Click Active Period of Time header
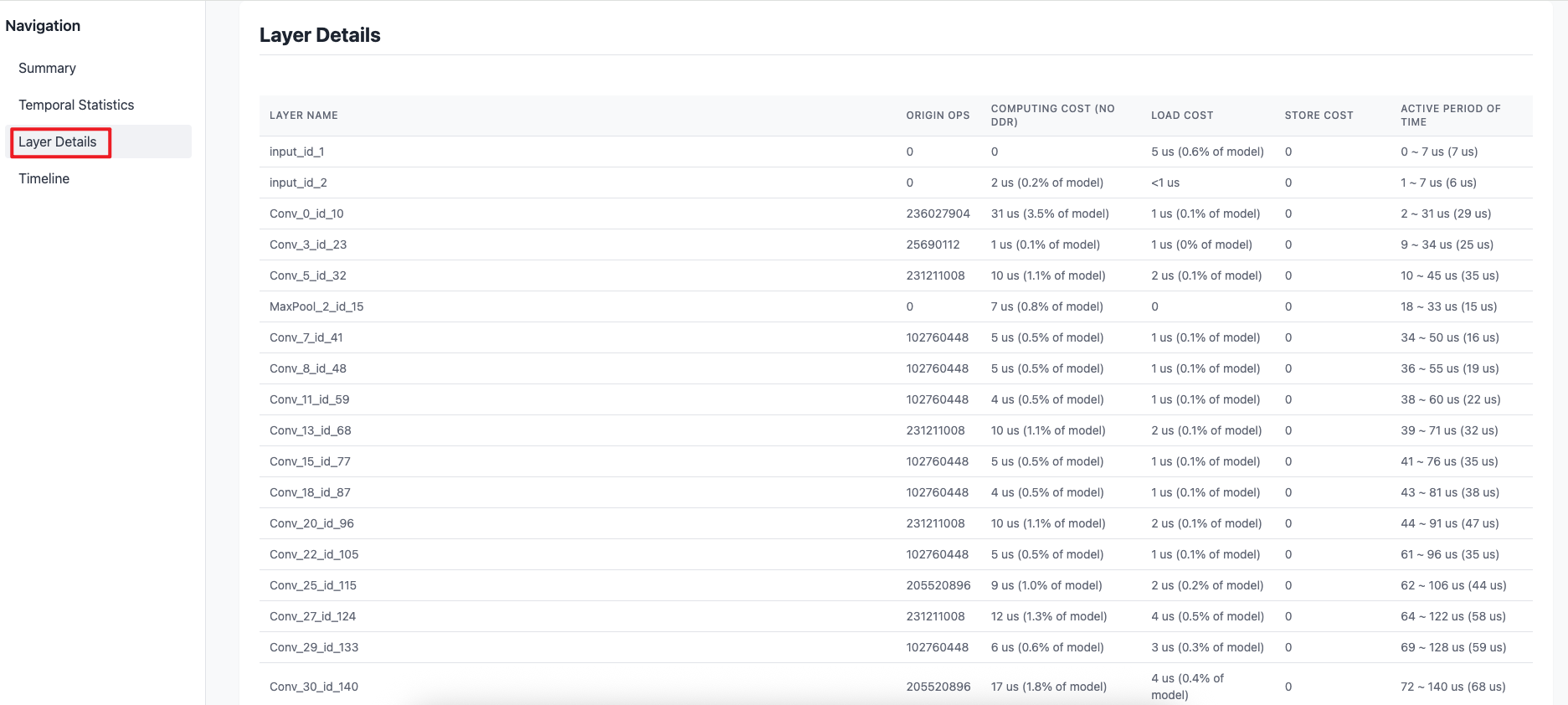 (x=1450, y=116)
